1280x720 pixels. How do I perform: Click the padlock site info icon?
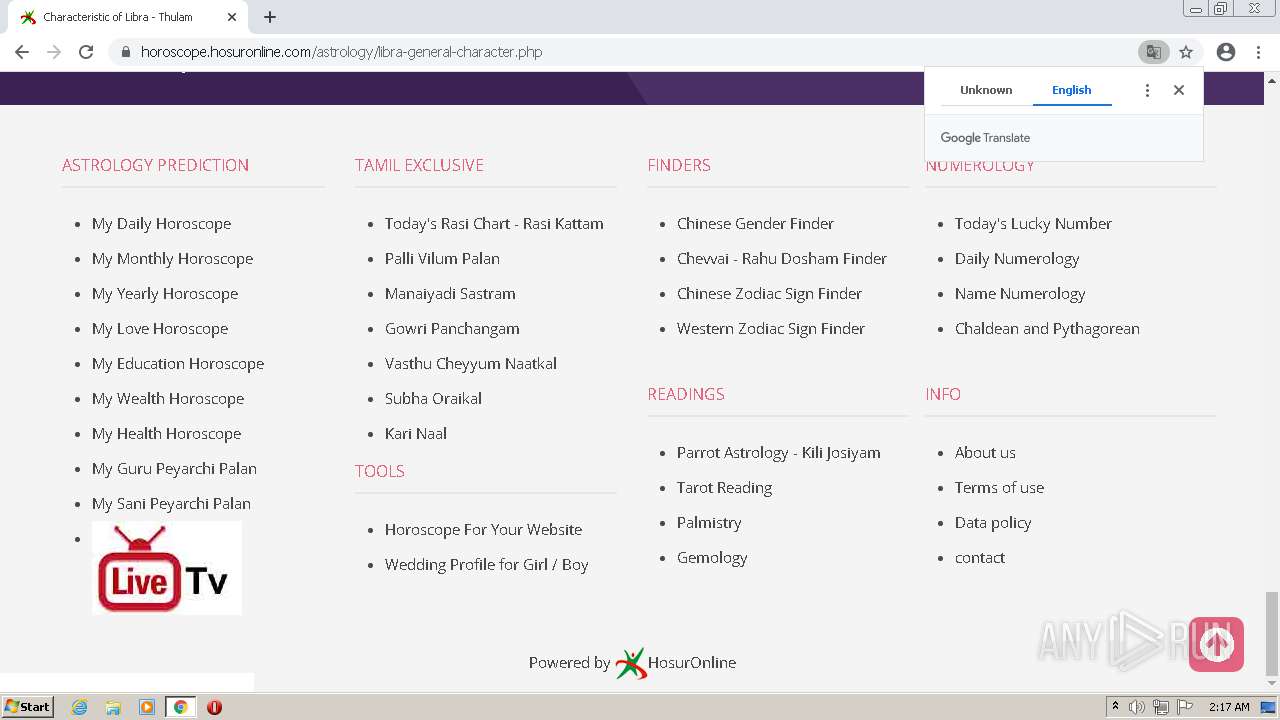pyautogui.click(x=125, y=52)
